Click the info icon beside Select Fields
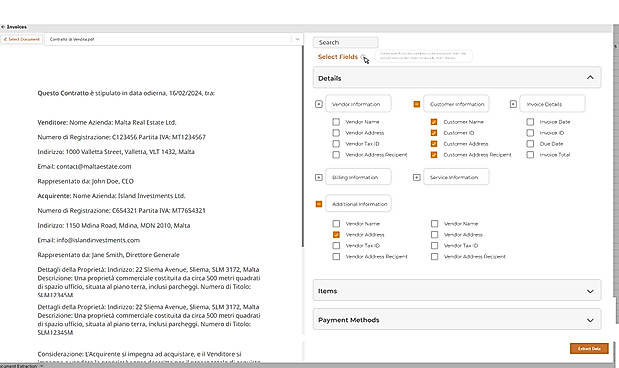This screenshot has width=619, height=368. click(363, 57)
